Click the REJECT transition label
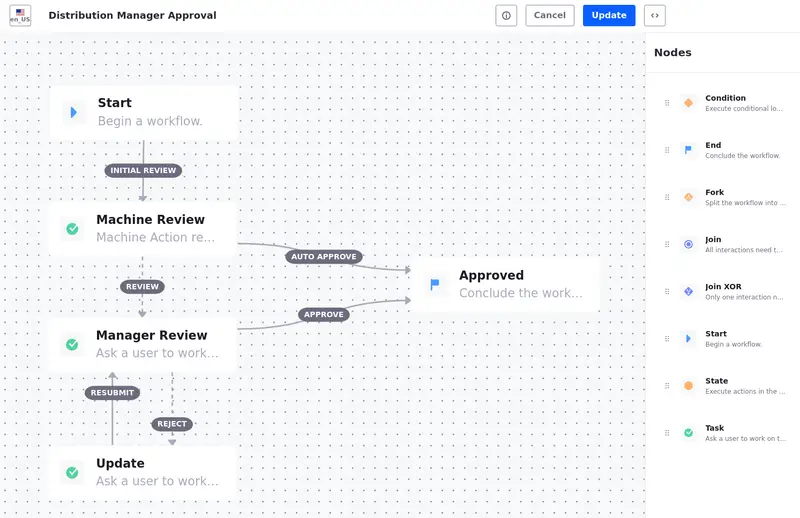This screenshot has height=518, width=800. coord(172,424)
